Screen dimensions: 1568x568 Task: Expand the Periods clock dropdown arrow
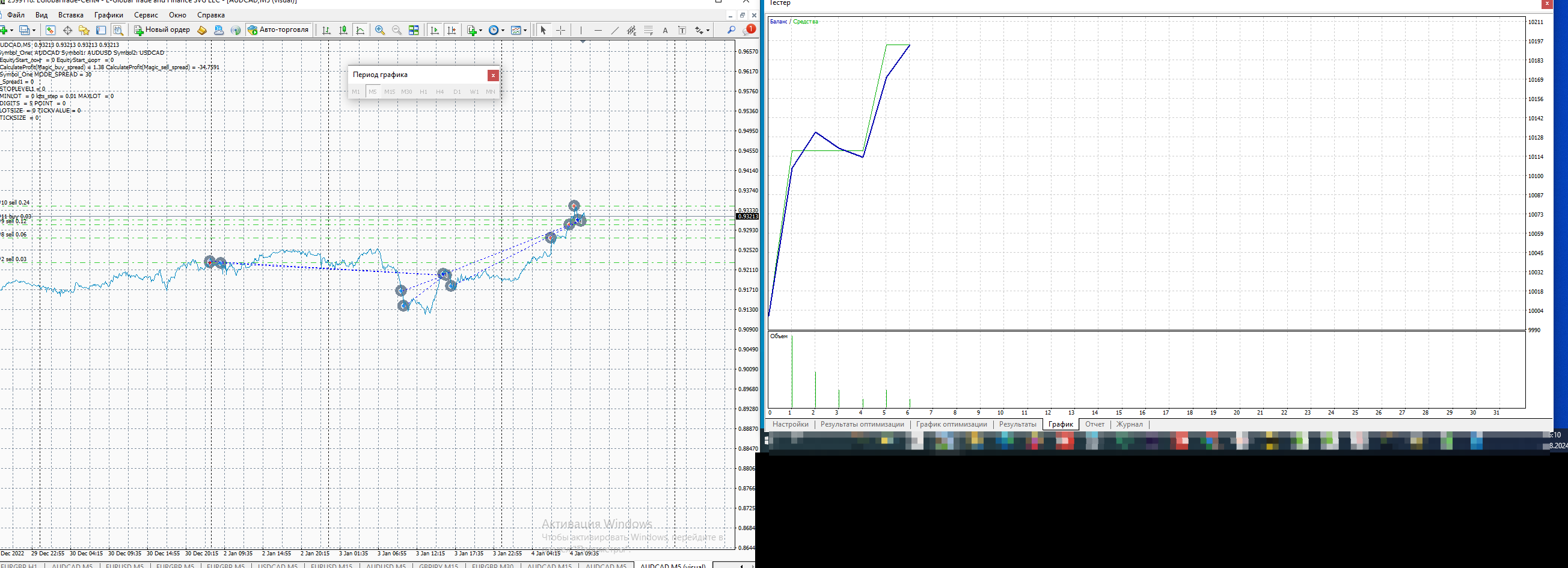pos(502,31)
